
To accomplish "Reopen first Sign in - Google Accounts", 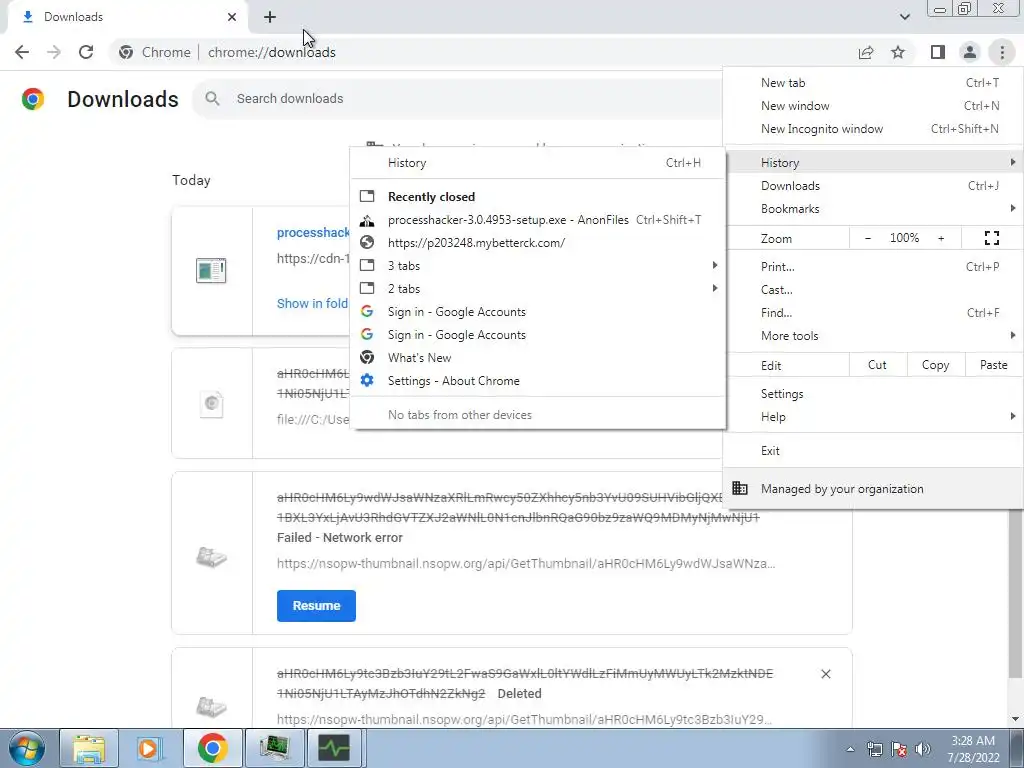I will pyautogui.click(x=537, y=312).
